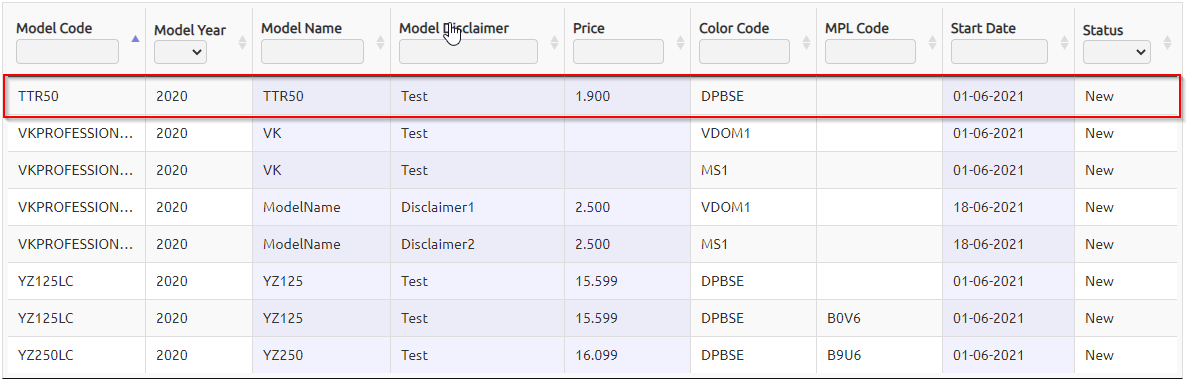Click Model Disclaimer sort arrows
Screen dimensions: 1188x383
(x=555, y=42)
